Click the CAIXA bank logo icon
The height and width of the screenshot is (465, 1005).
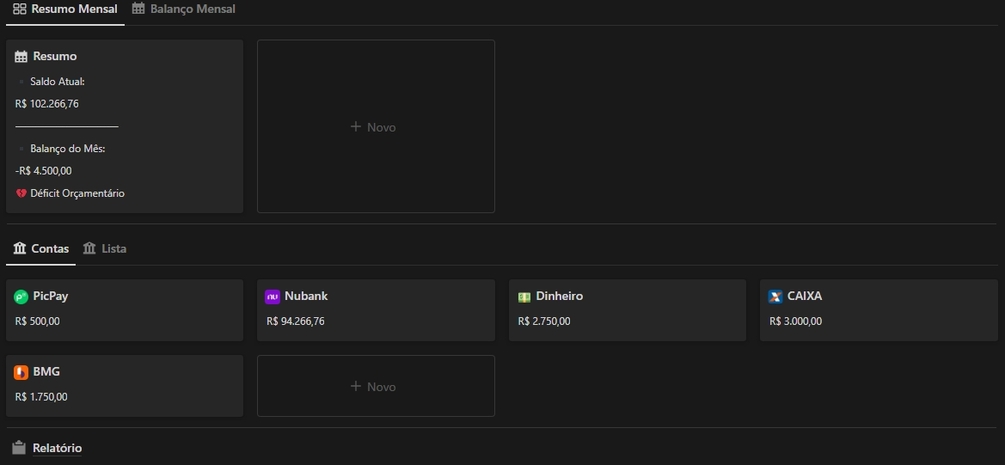775,297
